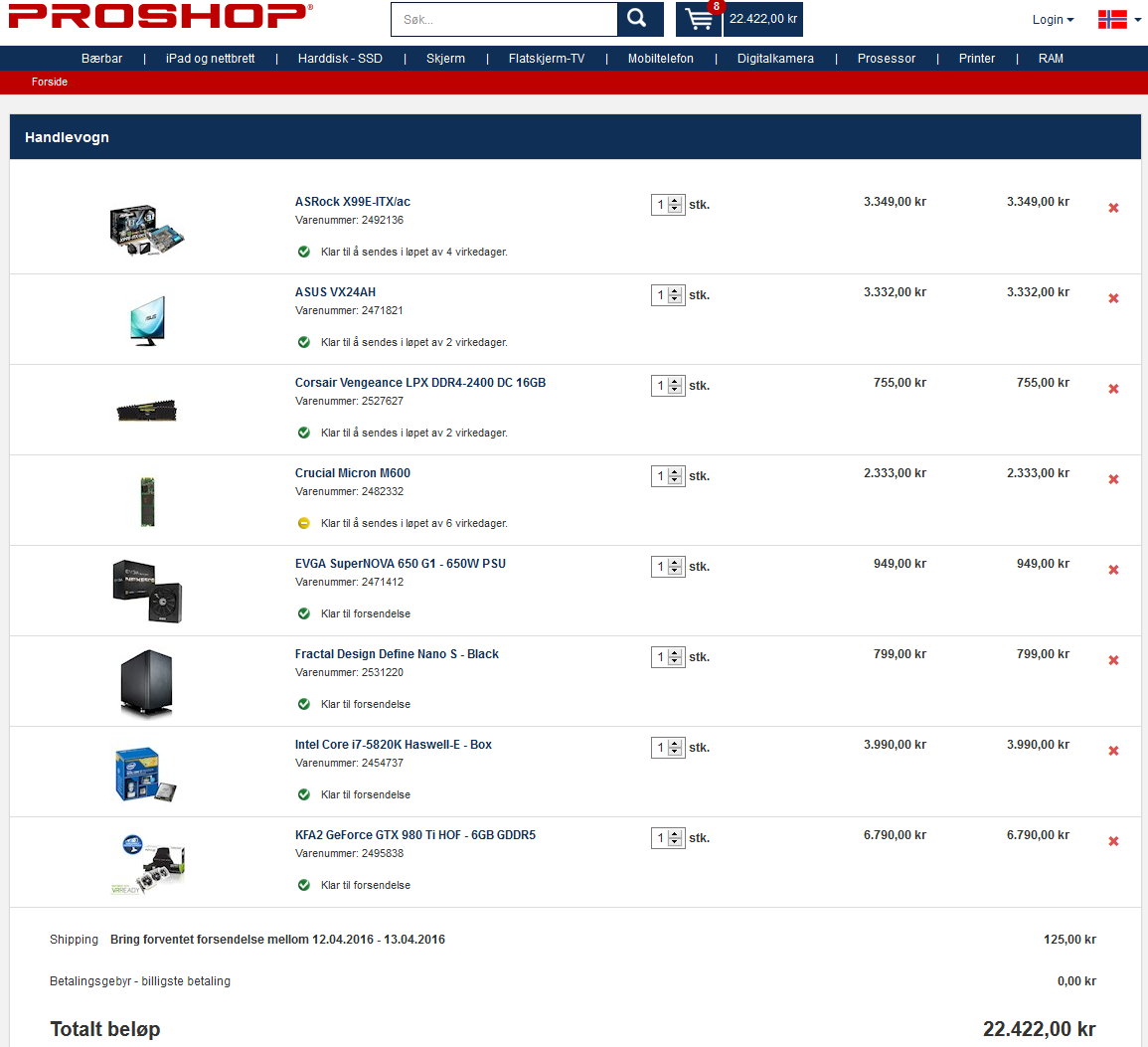1148x1047 pixels.
Task: Open Intel Core i7-5820K Haswell-E link
Action: 394,744
